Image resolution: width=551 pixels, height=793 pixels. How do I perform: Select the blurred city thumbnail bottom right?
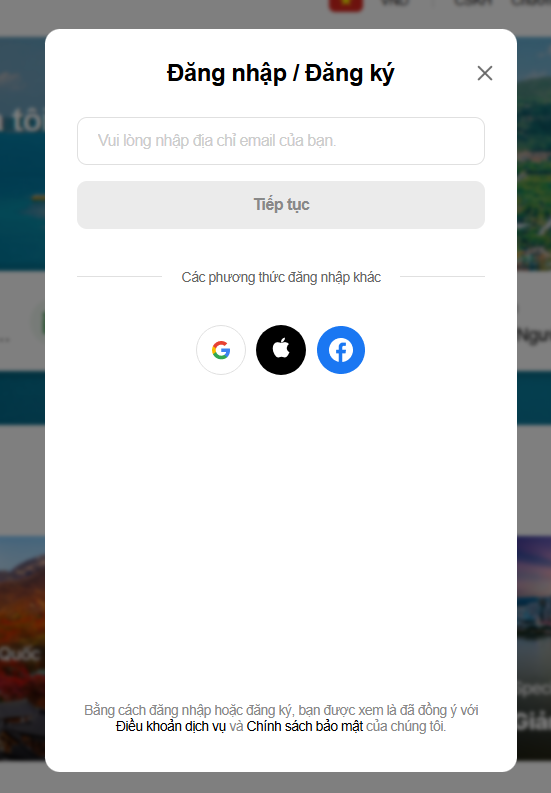click(534, 647)
